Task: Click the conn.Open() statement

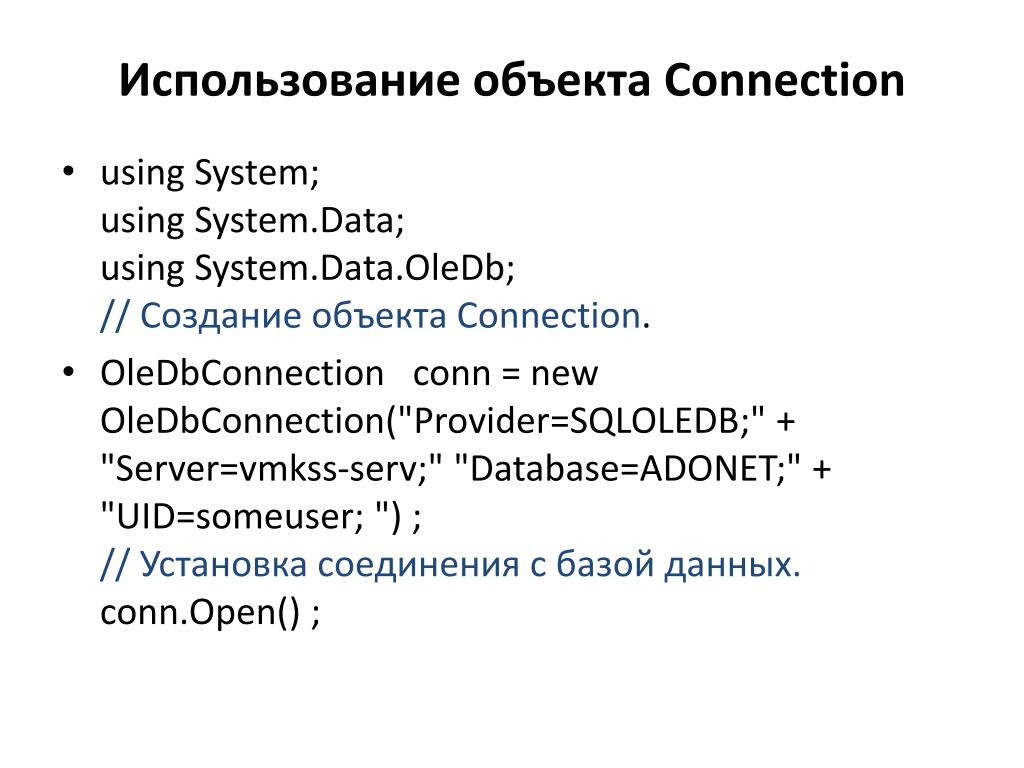Action: tap(210, 613)
